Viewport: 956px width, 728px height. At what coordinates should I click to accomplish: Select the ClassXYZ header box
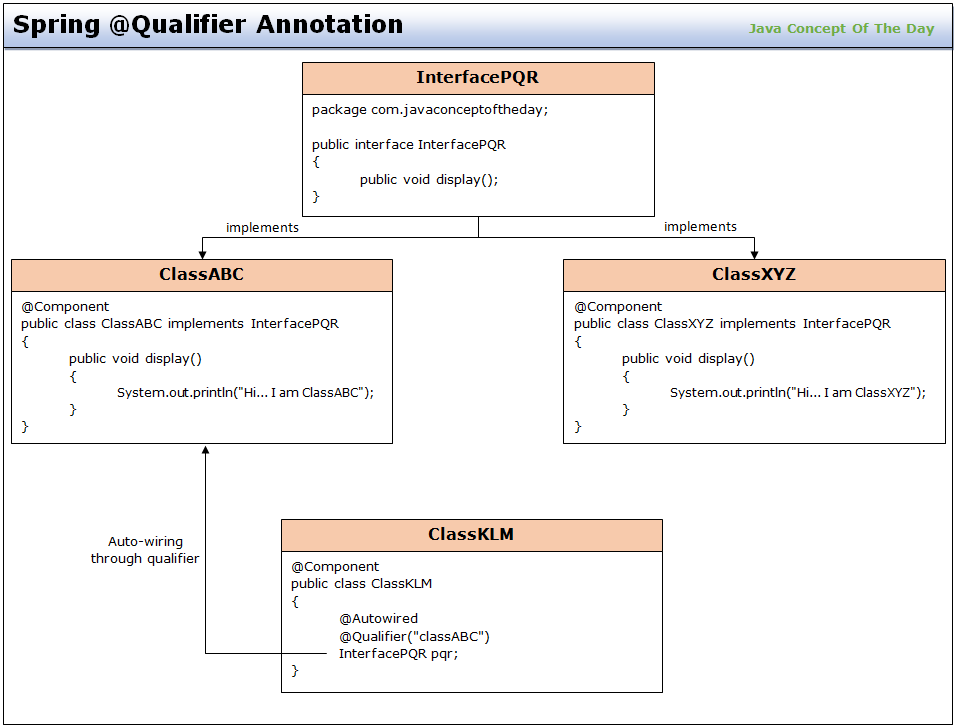pyautogui.click(x=754, y=275)
